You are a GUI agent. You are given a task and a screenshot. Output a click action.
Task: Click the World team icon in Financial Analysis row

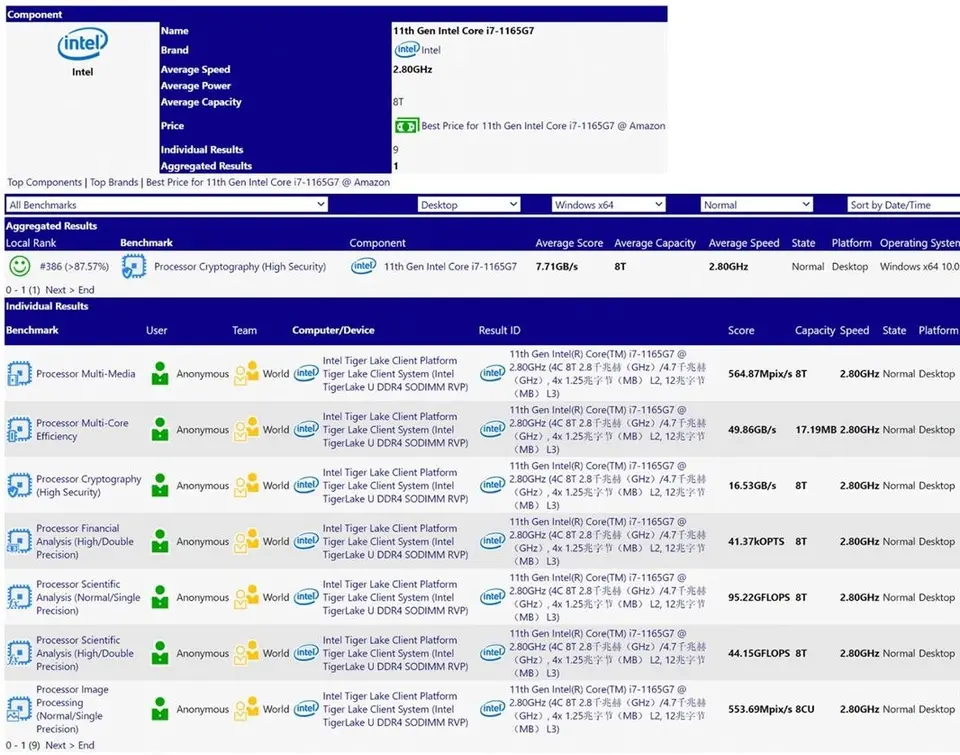tap(246, 542)
